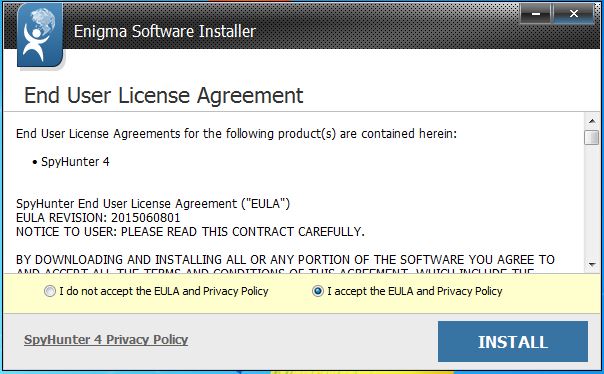Click the INSTALL button

pyautogui.click(x=513, y=342)
